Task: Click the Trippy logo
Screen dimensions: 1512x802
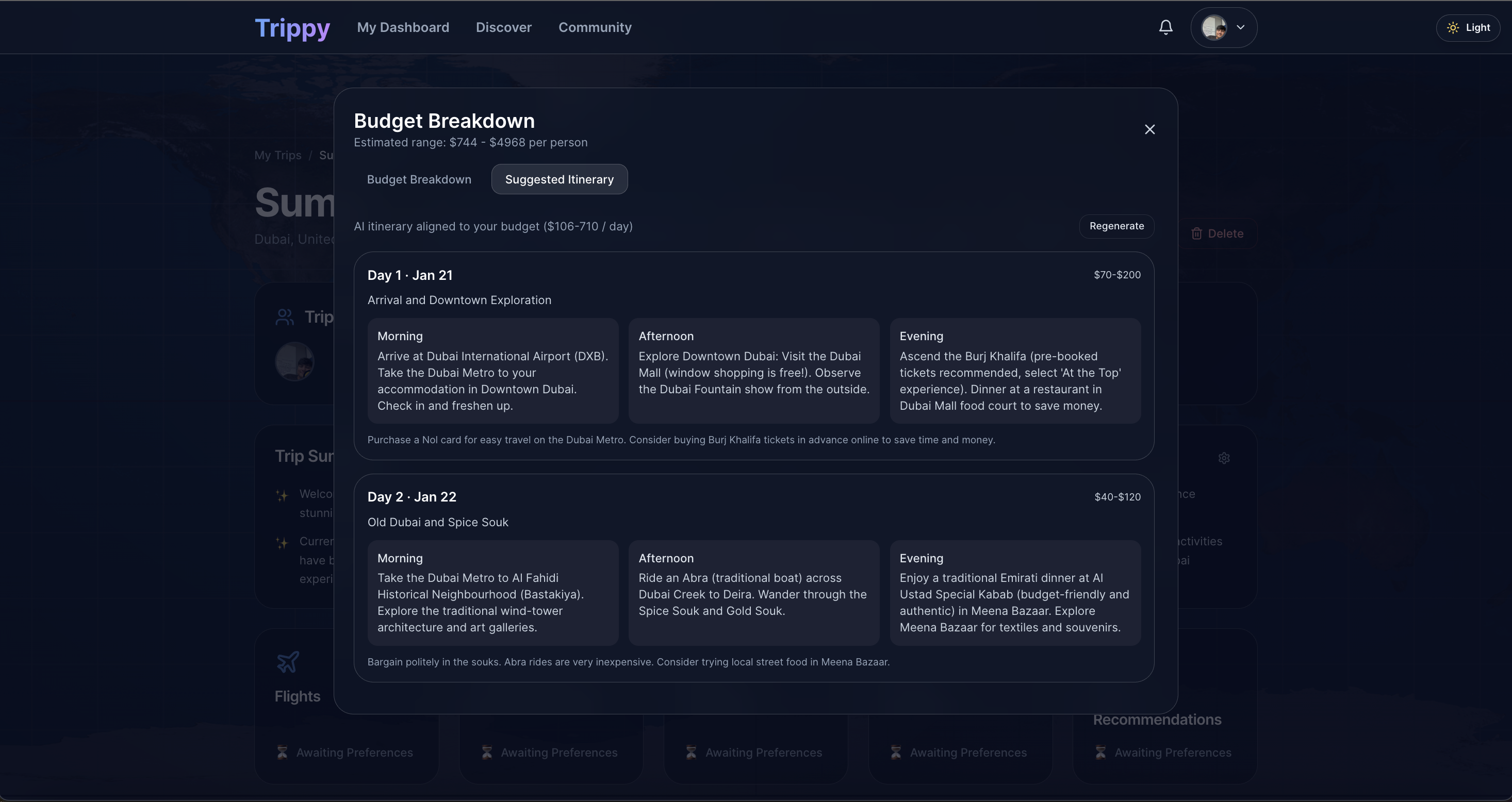Action: pos(292,27)
